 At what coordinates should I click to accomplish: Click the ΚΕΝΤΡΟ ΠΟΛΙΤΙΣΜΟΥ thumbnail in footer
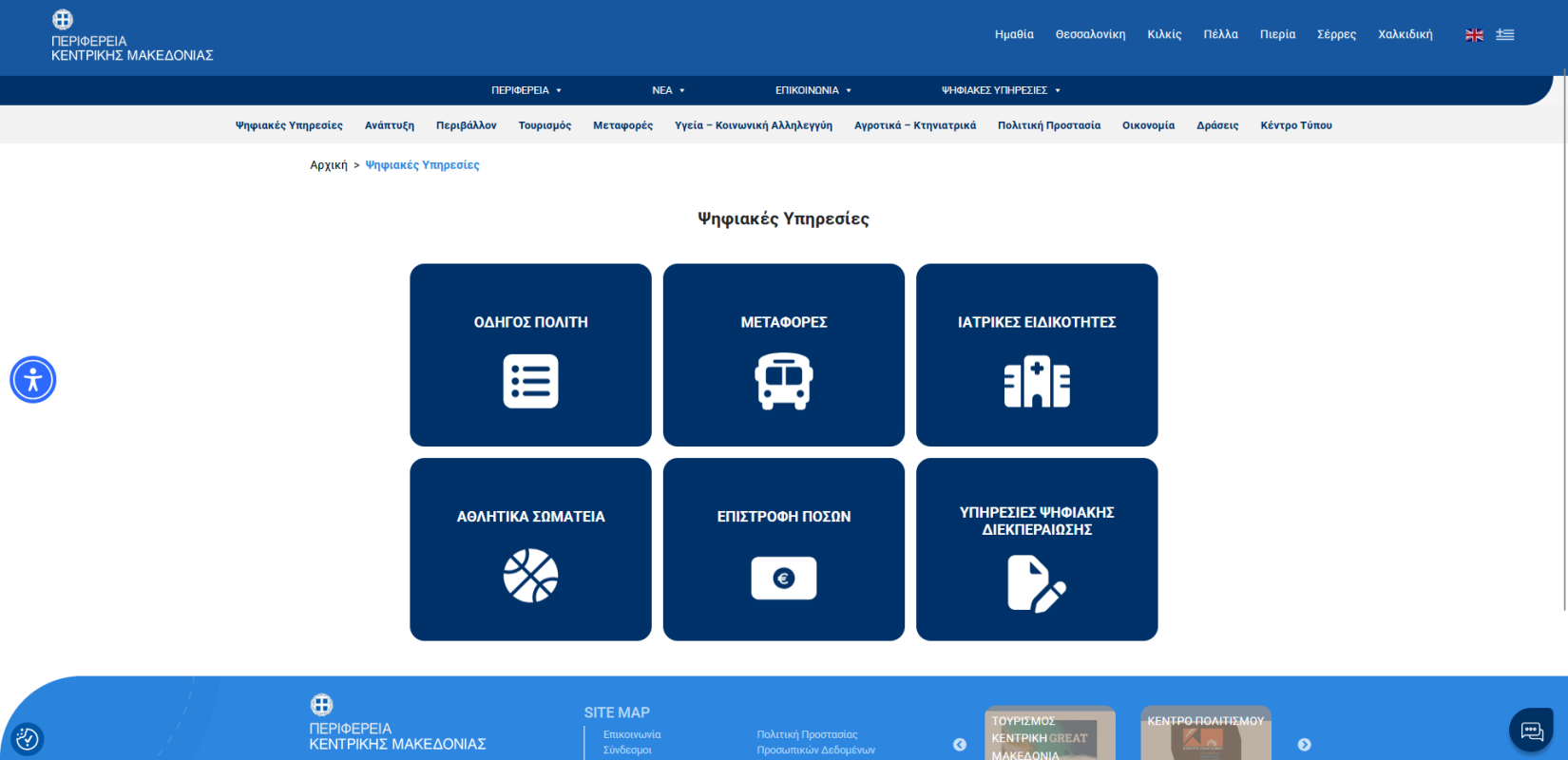click(1205, 735)
